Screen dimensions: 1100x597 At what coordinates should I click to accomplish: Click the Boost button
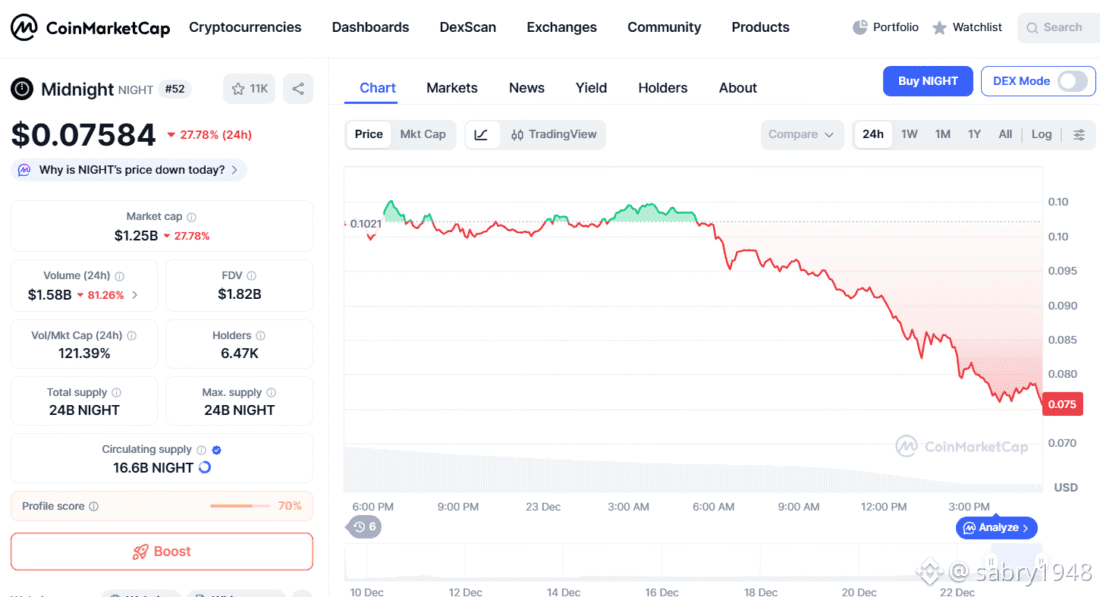[162, 552]
